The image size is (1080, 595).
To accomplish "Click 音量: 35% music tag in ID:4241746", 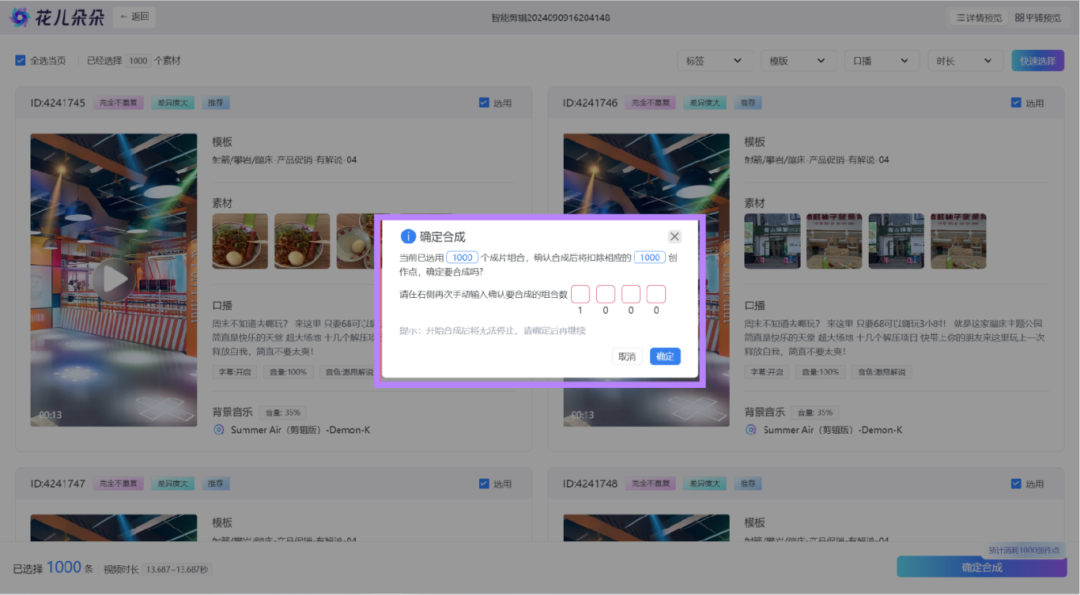I will click(815, 413).
